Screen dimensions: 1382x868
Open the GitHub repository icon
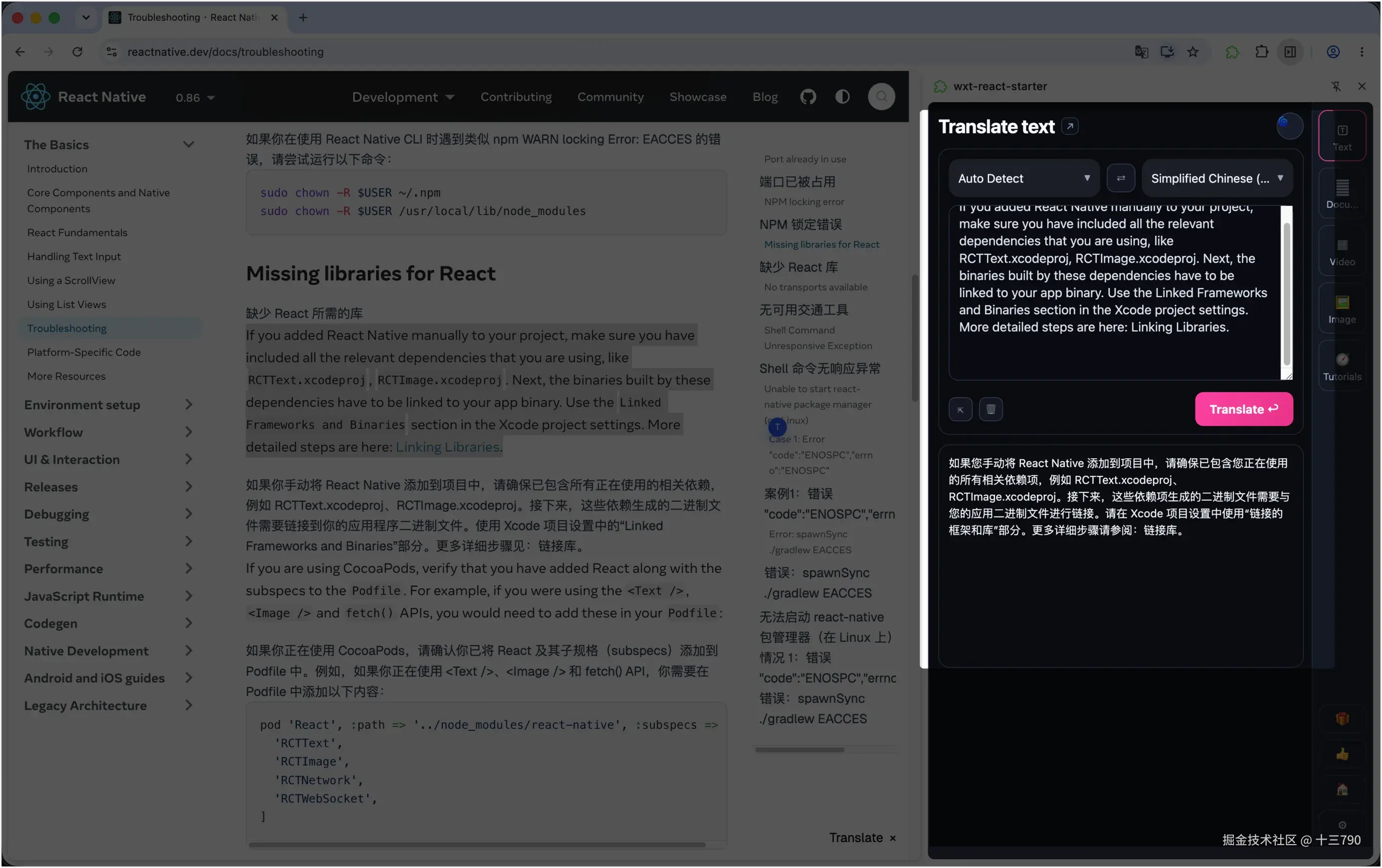(808, 97)
